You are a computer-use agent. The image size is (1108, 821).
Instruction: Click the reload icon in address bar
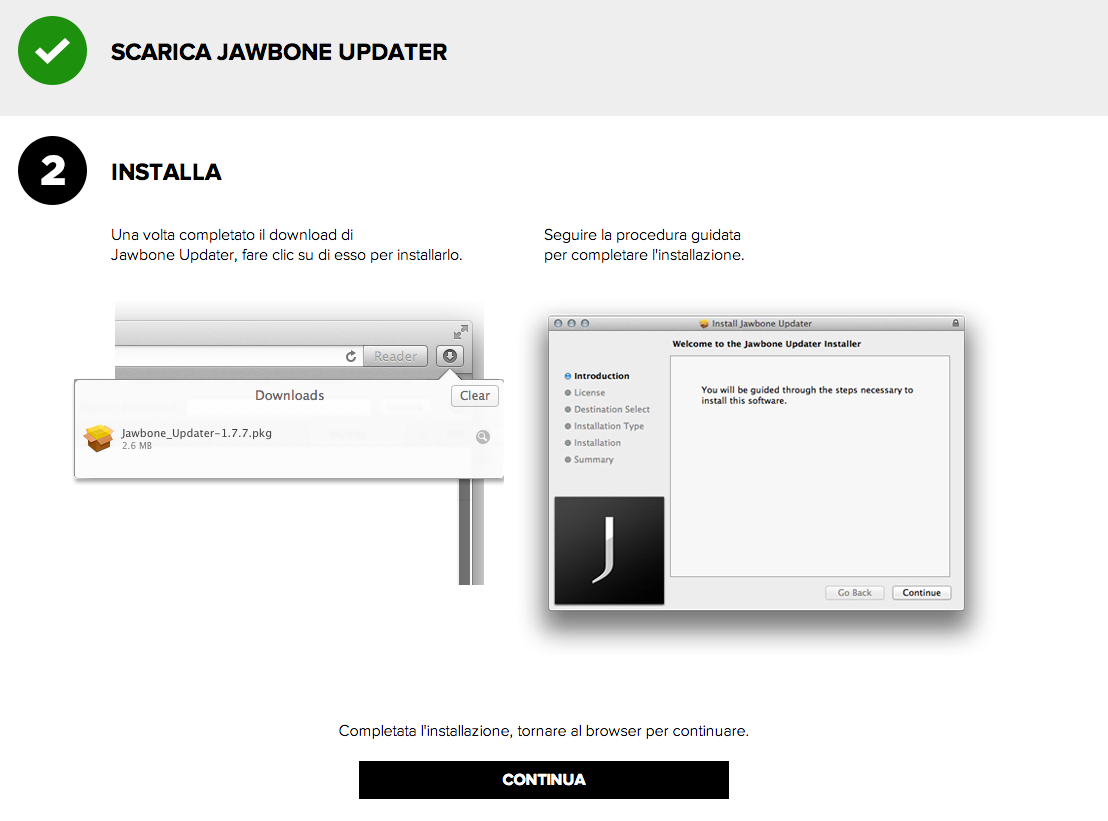pos(350,356)
